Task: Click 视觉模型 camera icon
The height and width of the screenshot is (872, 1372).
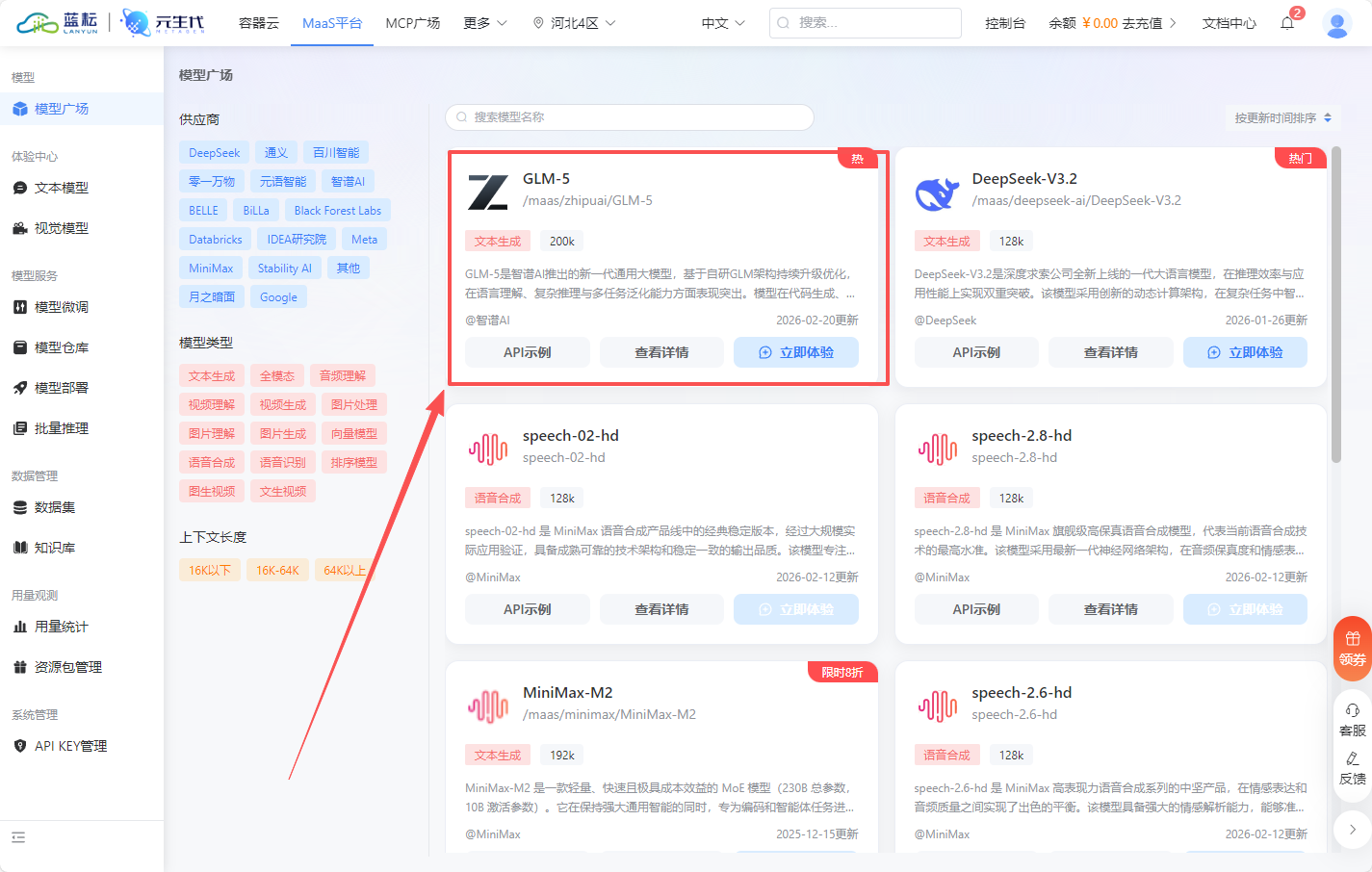Action: click(x=20, y=228)
